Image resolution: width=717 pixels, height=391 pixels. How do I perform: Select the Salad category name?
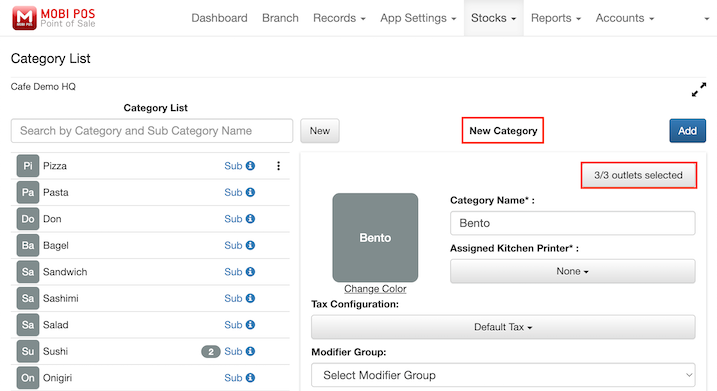(56, 325)
